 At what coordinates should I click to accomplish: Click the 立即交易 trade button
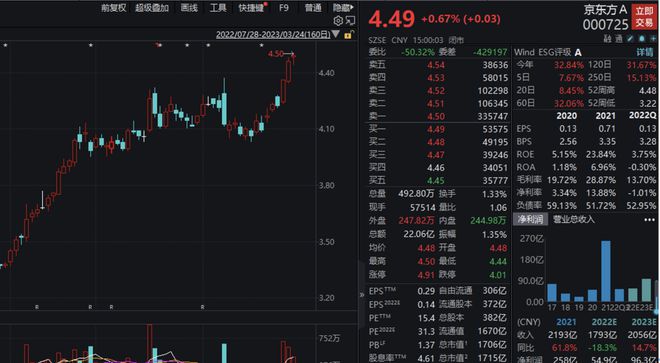coord(644,17)
